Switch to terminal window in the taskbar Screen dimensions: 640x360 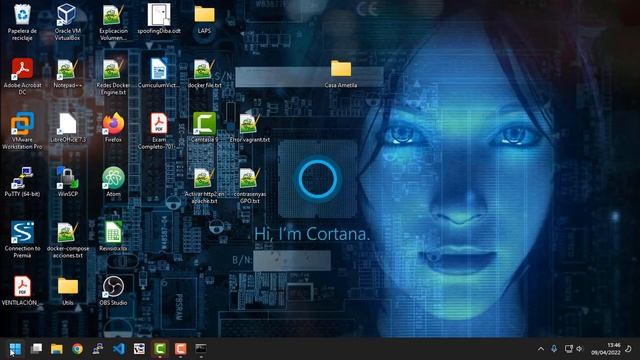[201, 349]
